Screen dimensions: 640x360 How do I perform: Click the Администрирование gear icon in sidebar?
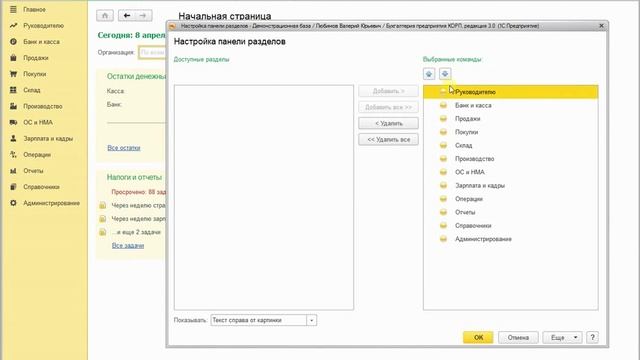[x=13, y=203]
